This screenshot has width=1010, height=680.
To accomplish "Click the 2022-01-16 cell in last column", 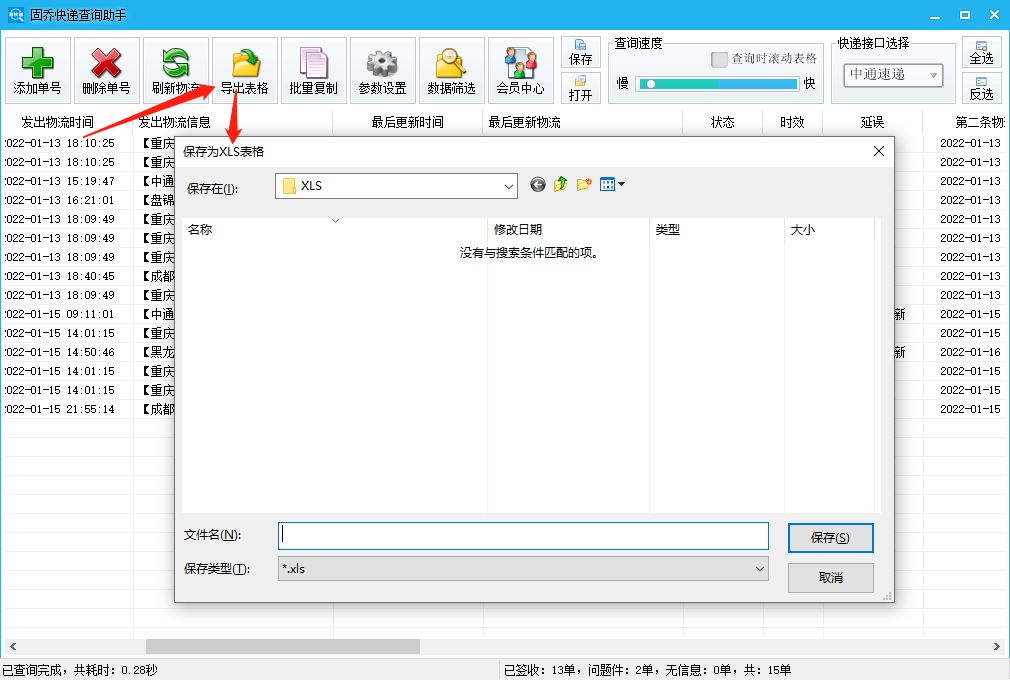I will pos(970,352).
